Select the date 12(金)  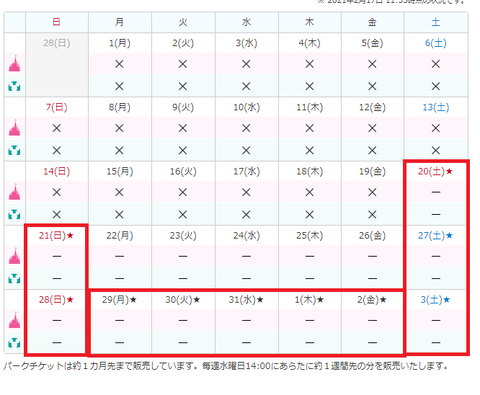click(x=372, y=107)
